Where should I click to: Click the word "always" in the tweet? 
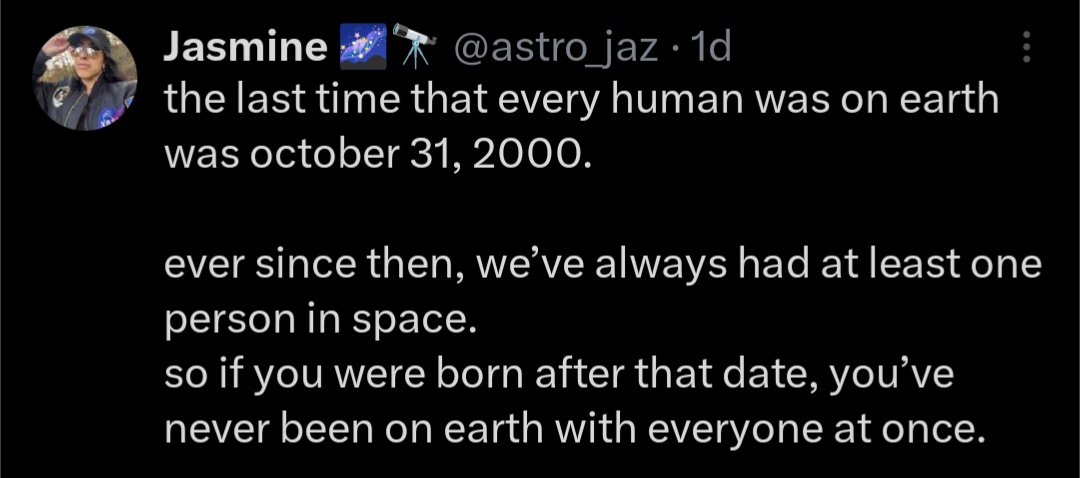[x=650, y=267]
